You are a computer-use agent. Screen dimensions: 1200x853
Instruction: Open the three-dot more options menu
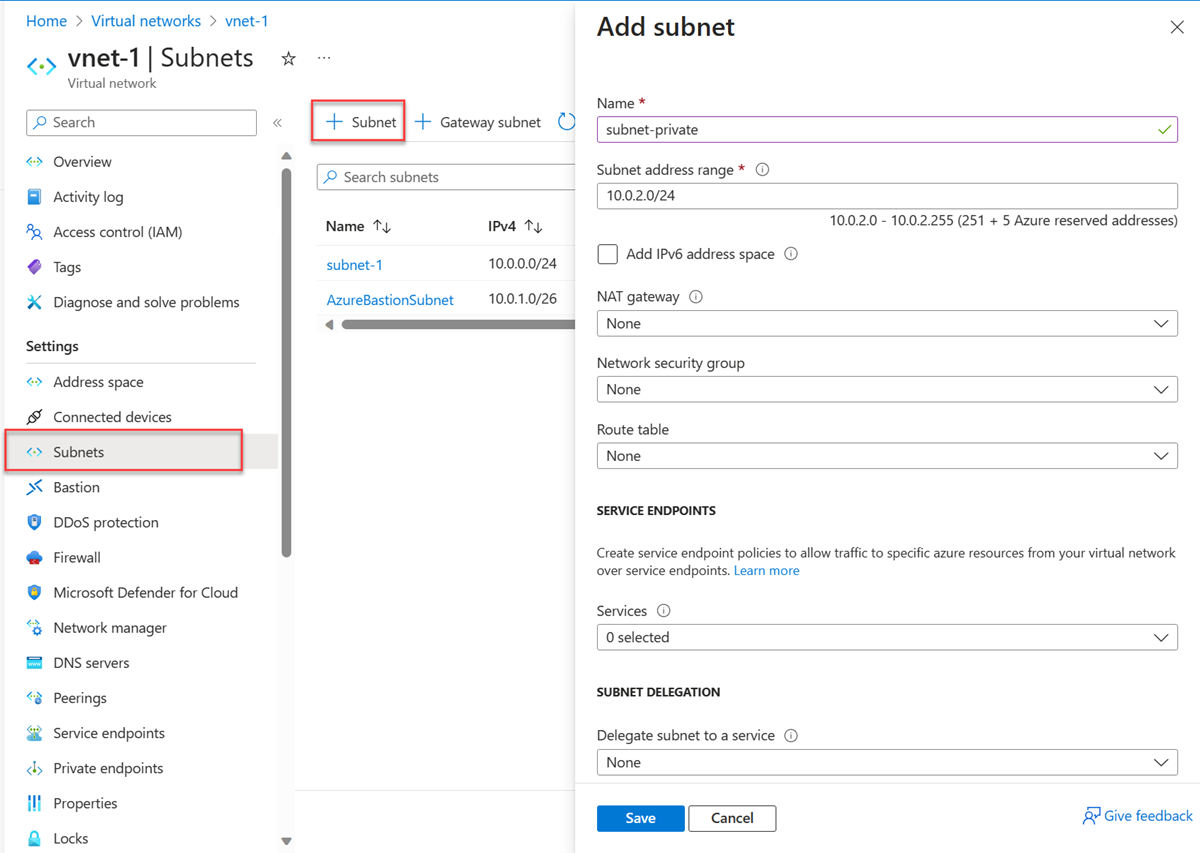point(324,59)
